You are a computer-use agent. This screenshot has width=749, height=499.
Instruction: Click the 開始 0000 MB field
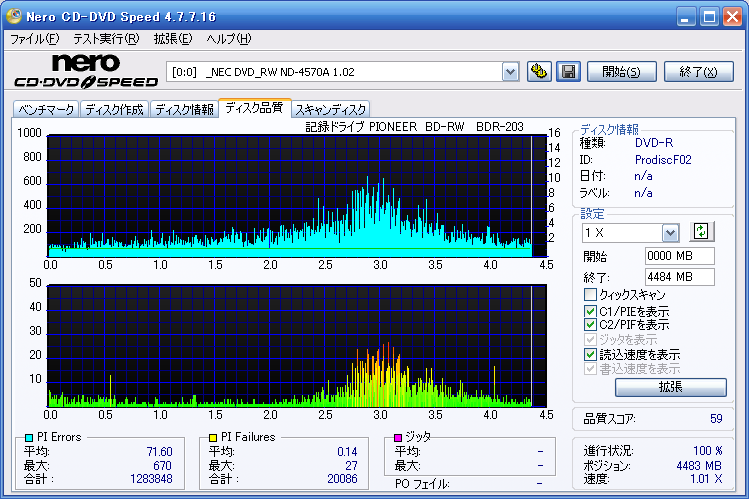(679, 256)
